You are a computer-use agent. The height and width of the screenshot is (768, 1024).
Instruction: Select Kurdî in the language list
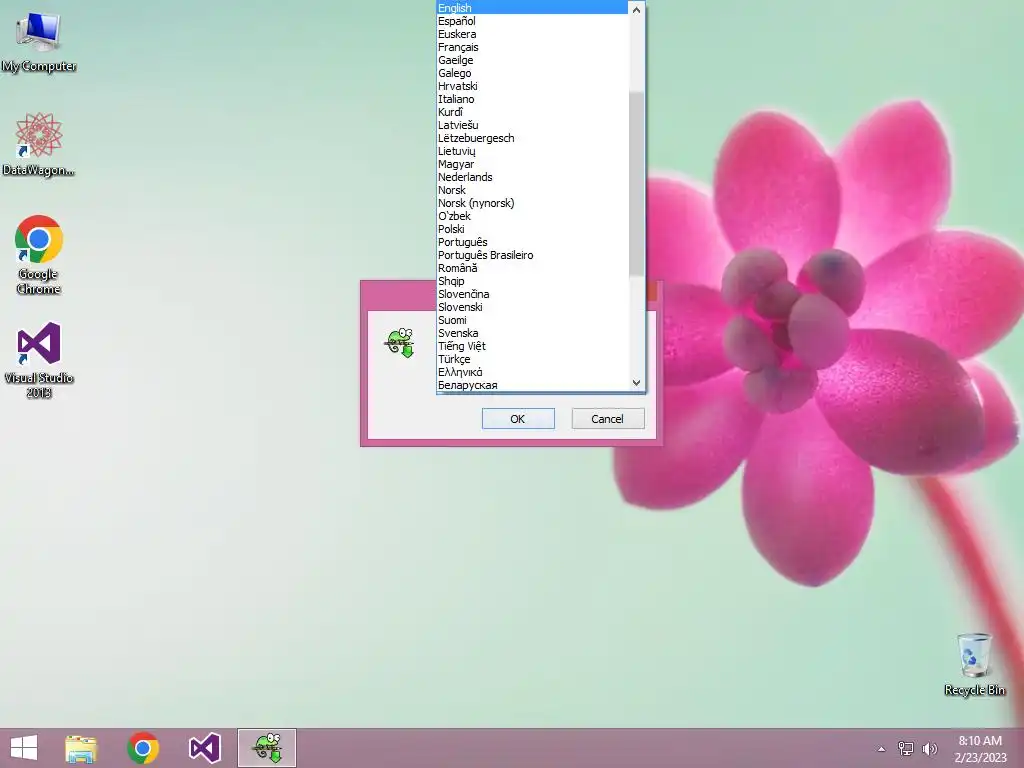point(532,112)
